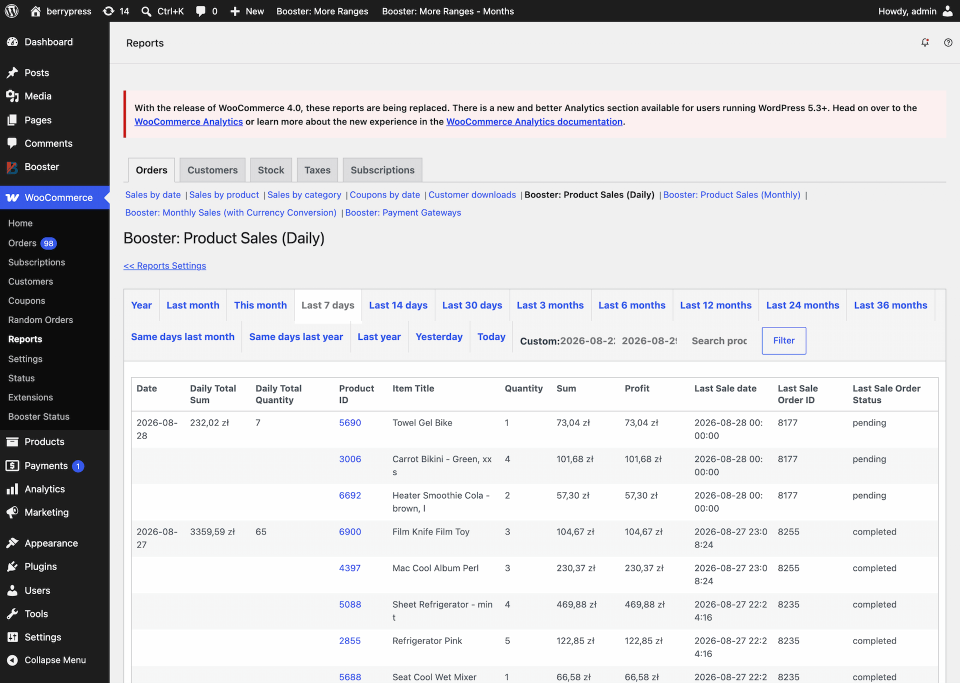960x683 pixels.
Task: Open Booster: Product Sales (Monthly) report
Action: tap(732, 195)
